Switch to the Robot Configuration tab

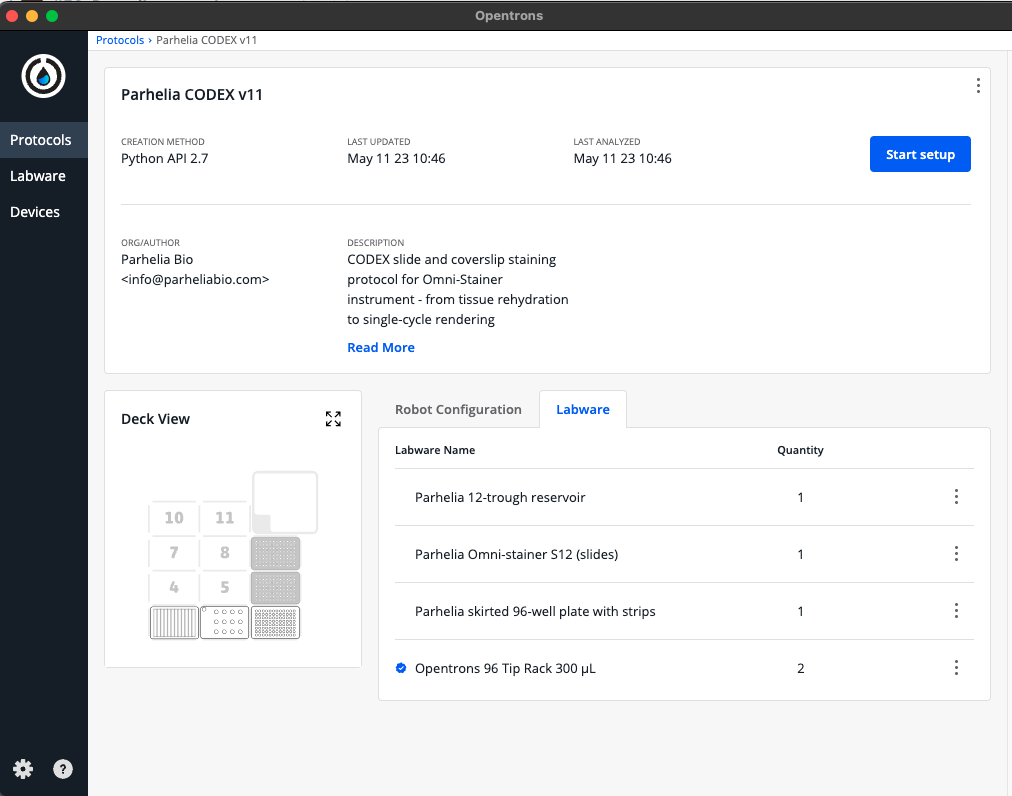[458, 409]
